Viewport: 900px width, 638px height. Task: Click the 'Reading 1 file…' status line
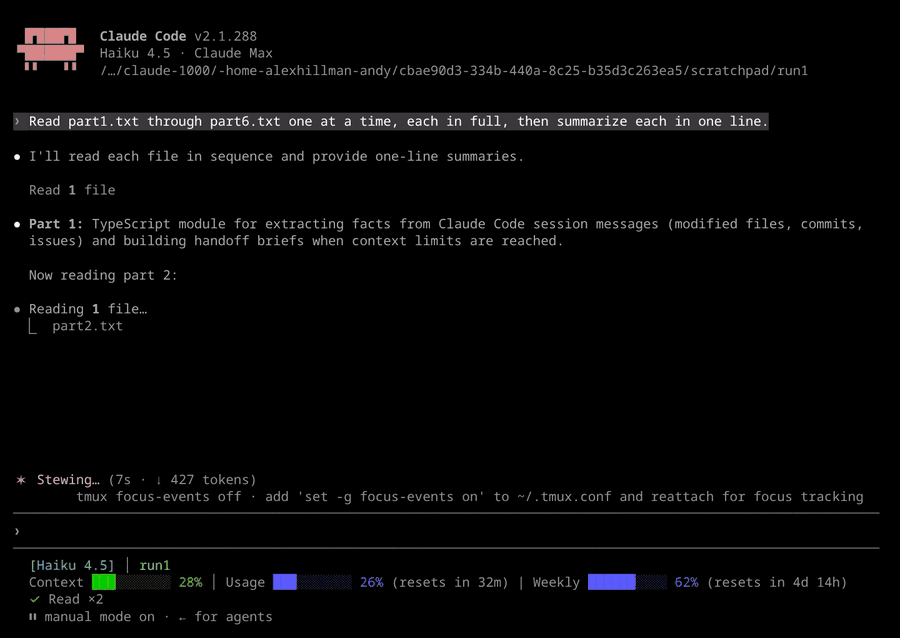[x=88, y=309]
